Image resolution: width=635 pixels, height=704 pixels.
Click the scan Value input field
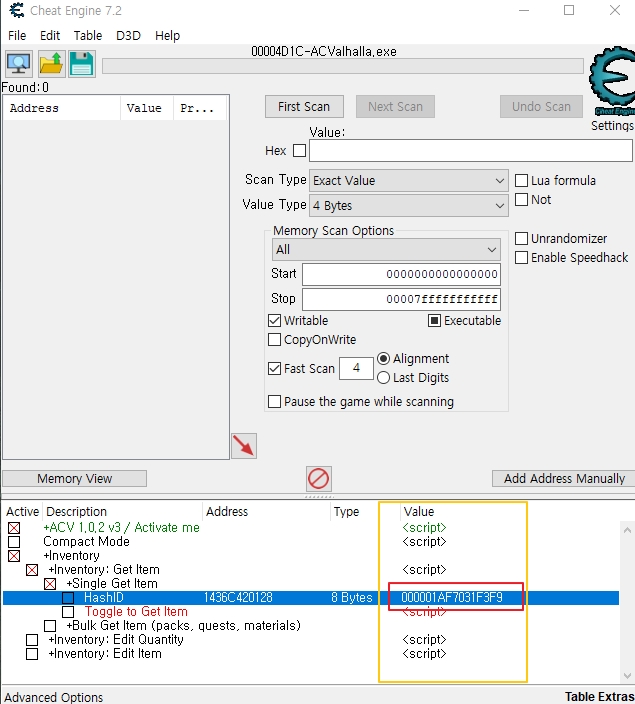pyautogui.click(x=471, y=150)
